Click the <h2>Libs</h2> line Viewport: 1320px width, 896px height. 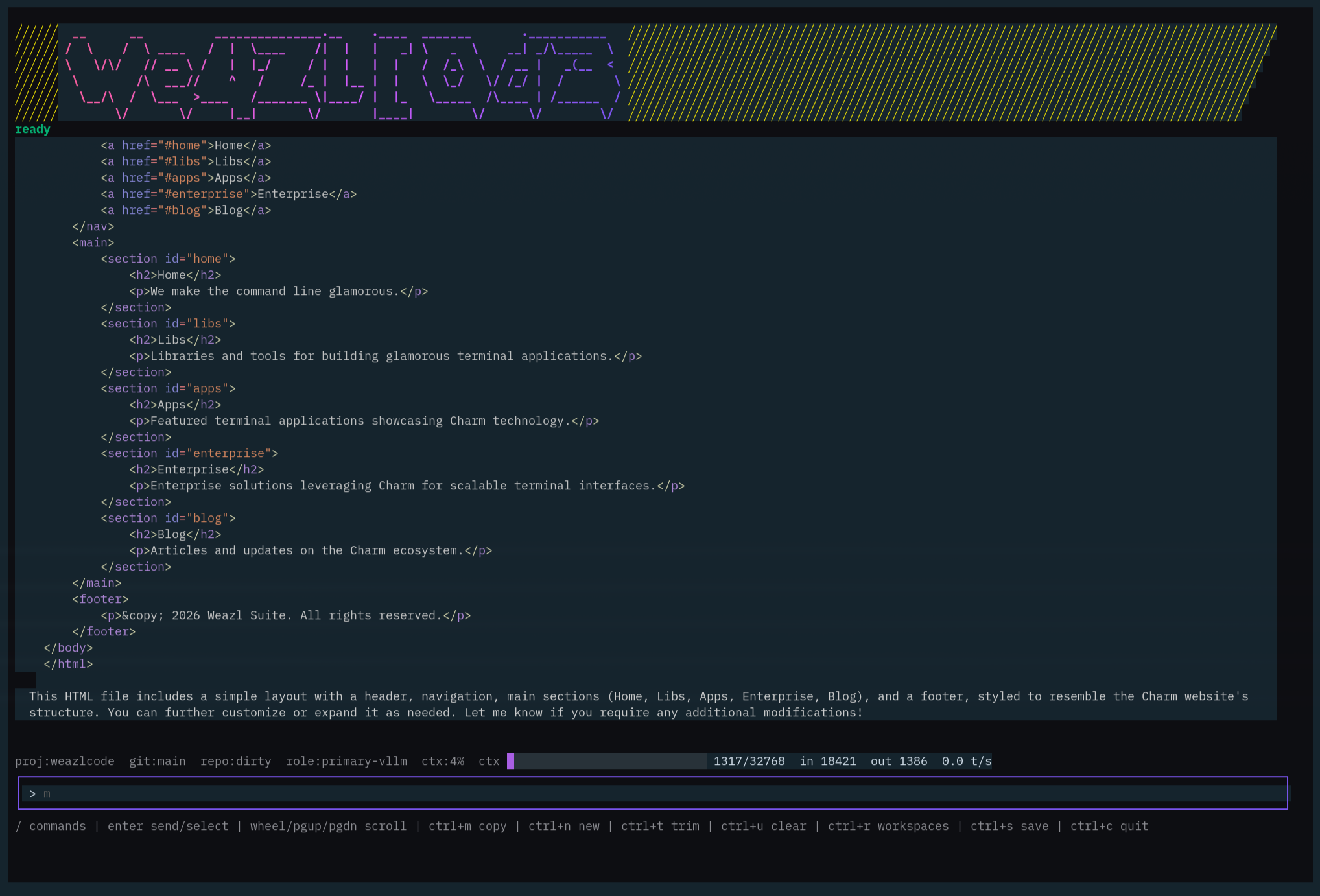[175, 340]
